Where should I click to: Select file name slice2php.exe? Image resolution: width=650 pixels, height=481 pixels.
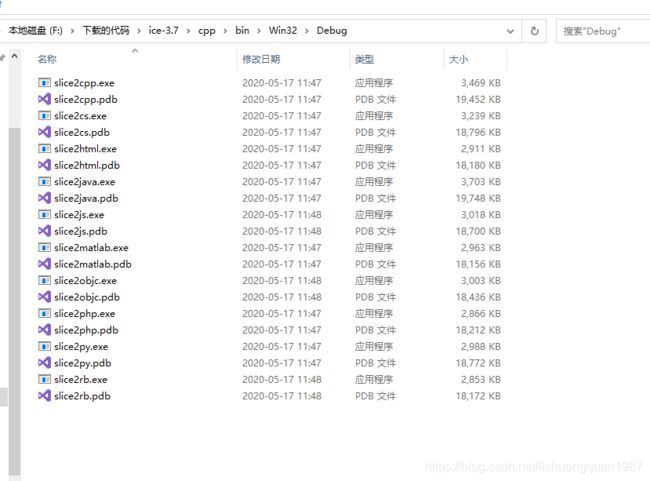coord(85,314)
